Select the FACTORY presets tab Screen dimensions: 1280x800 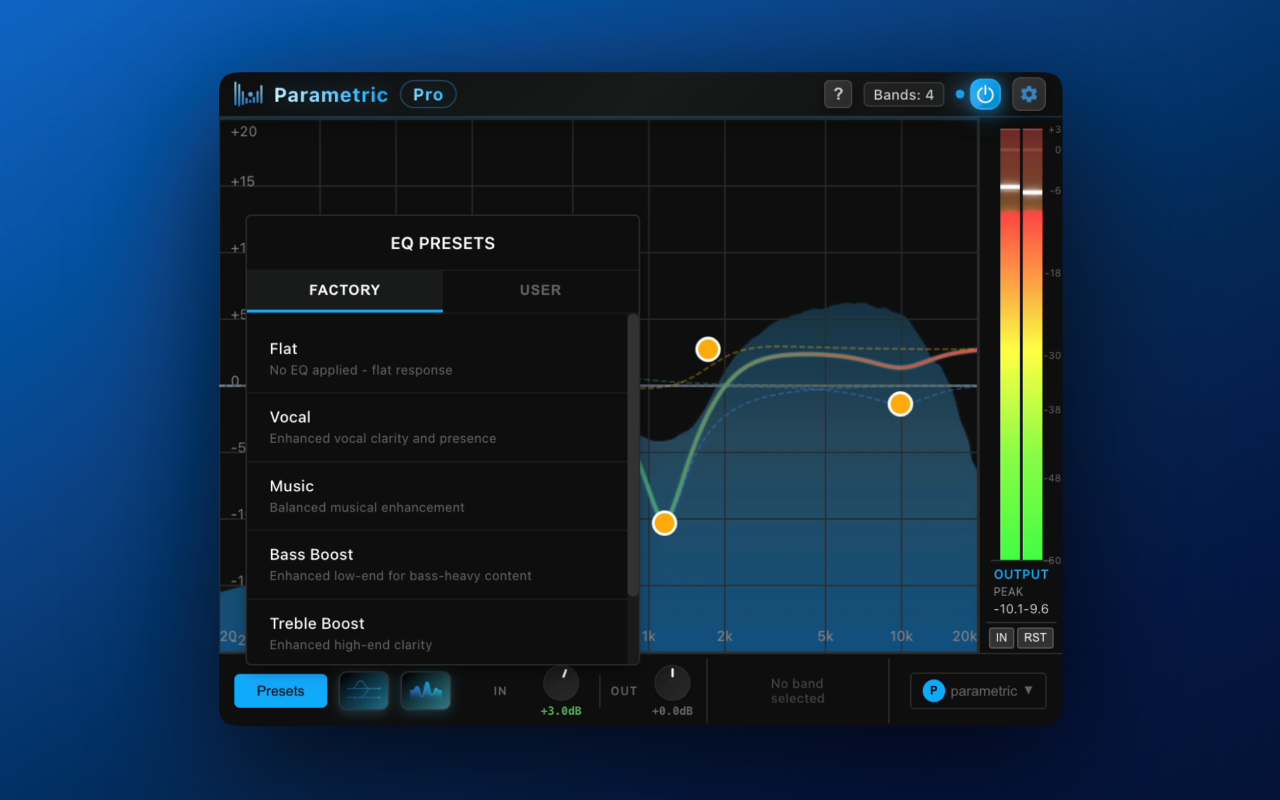coord(343,290)
